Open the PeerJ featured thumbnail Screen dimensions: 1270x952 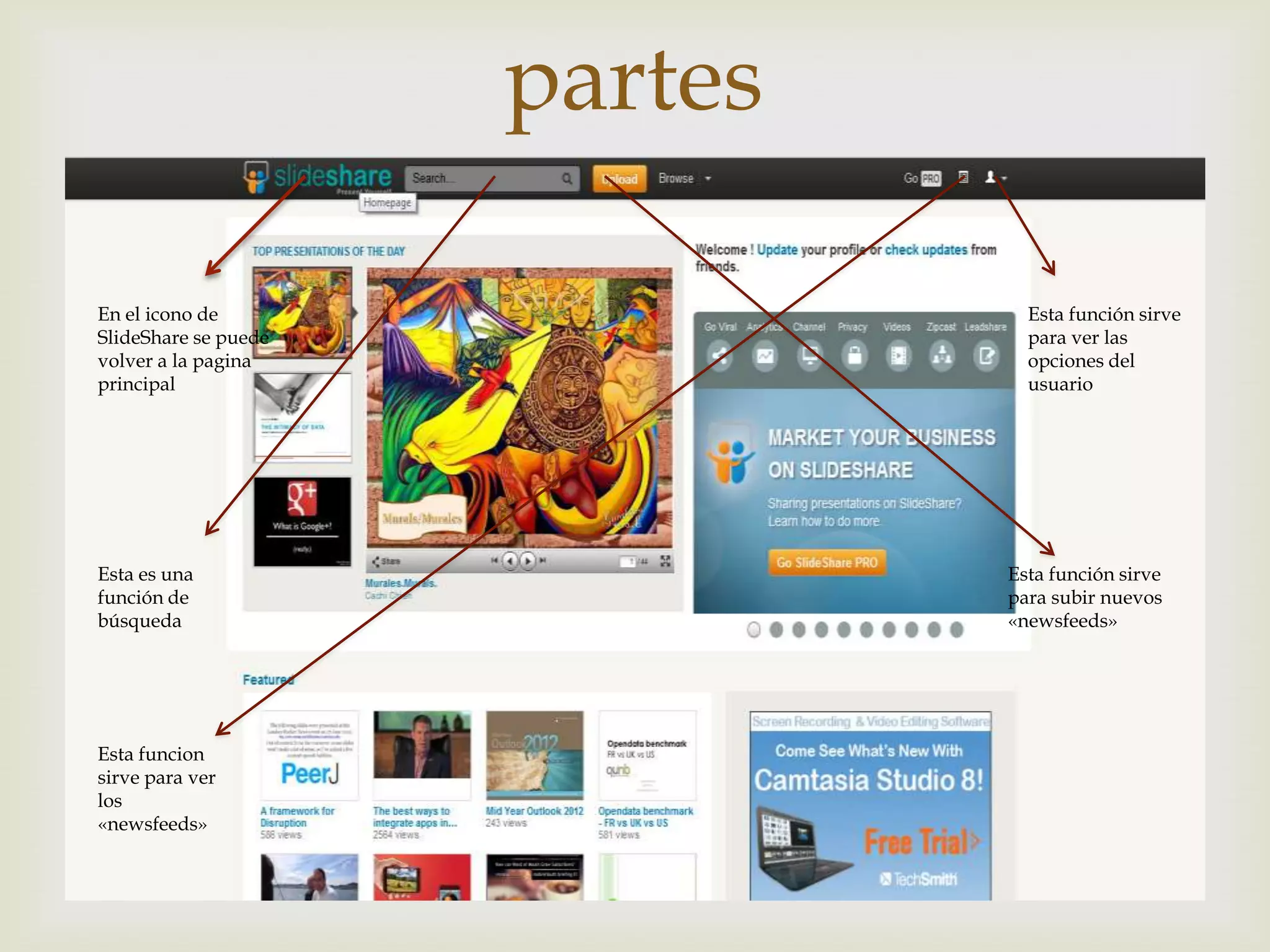tap(309, 755)
